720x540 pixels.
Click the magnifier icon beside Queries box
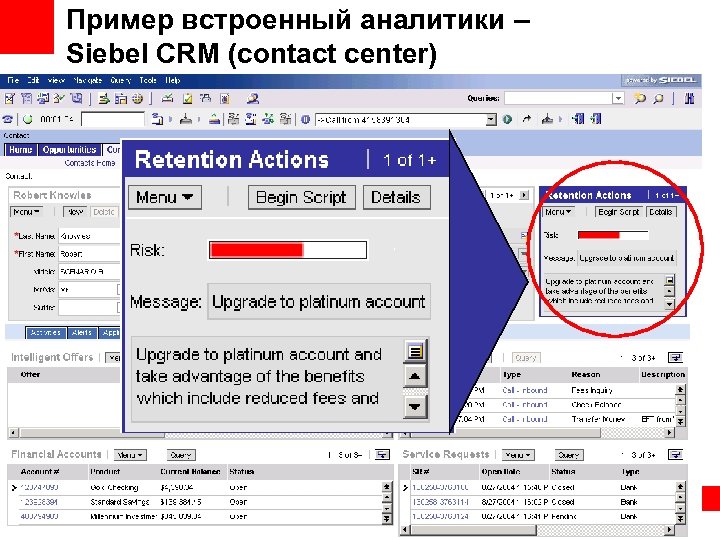point(658,98)
